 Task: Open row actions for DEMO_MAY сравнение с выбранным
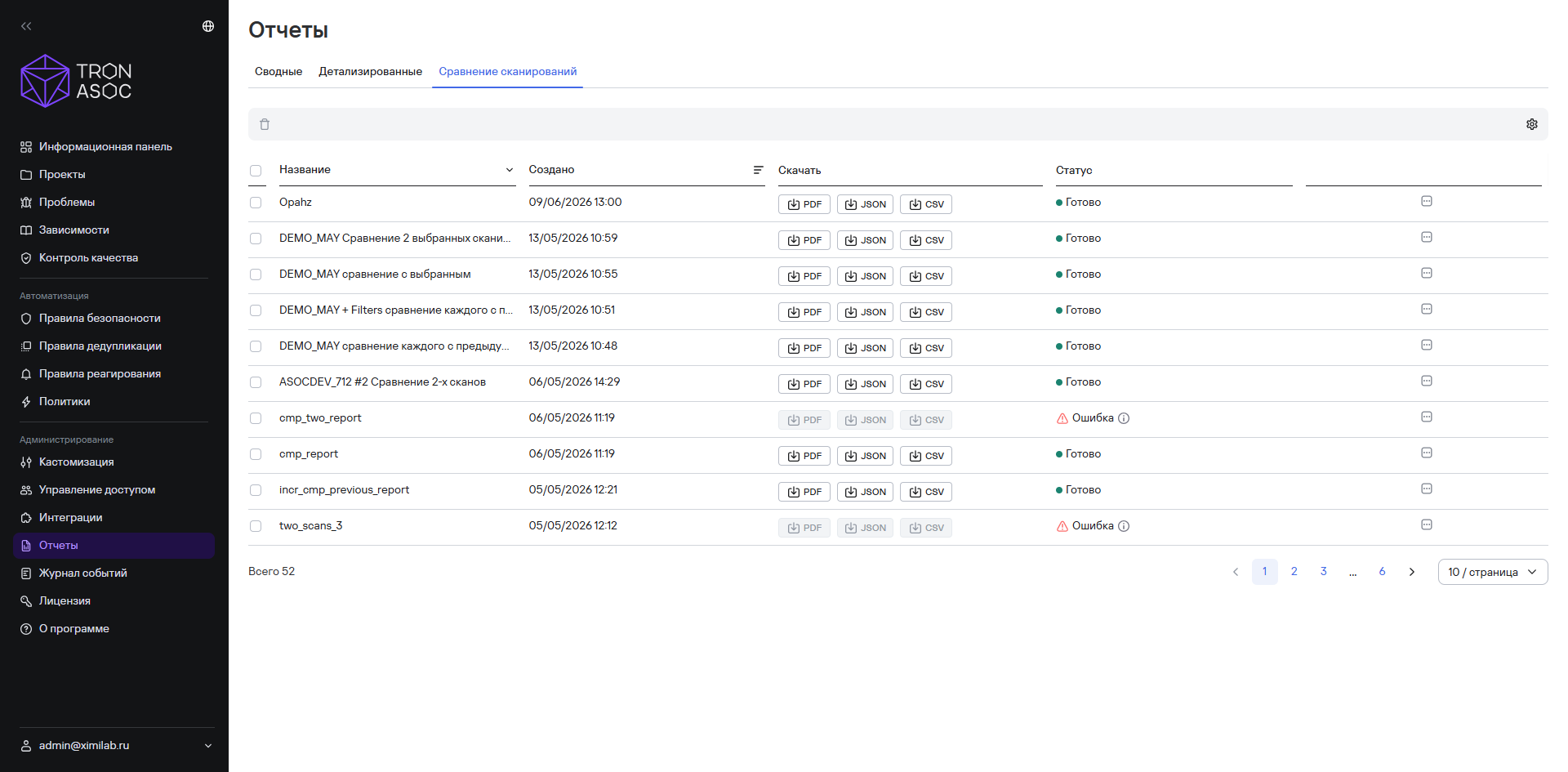click(x=1427, y=273)
